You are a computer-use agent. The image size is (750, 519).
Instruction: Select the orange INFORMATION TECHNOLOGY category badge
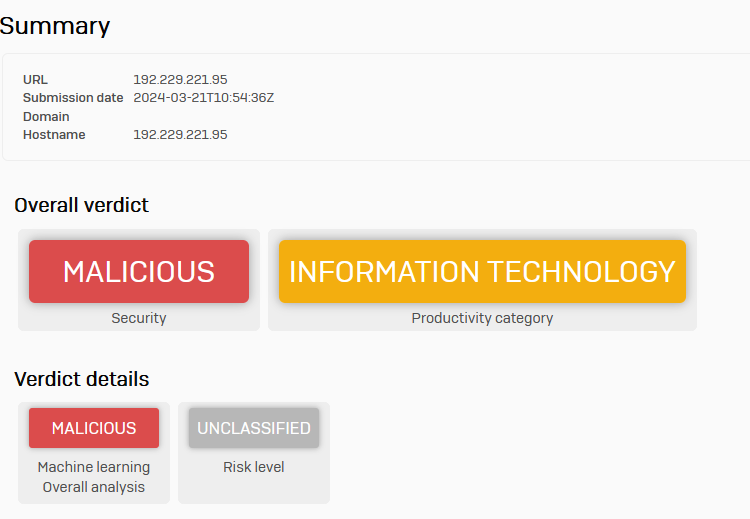482,271
